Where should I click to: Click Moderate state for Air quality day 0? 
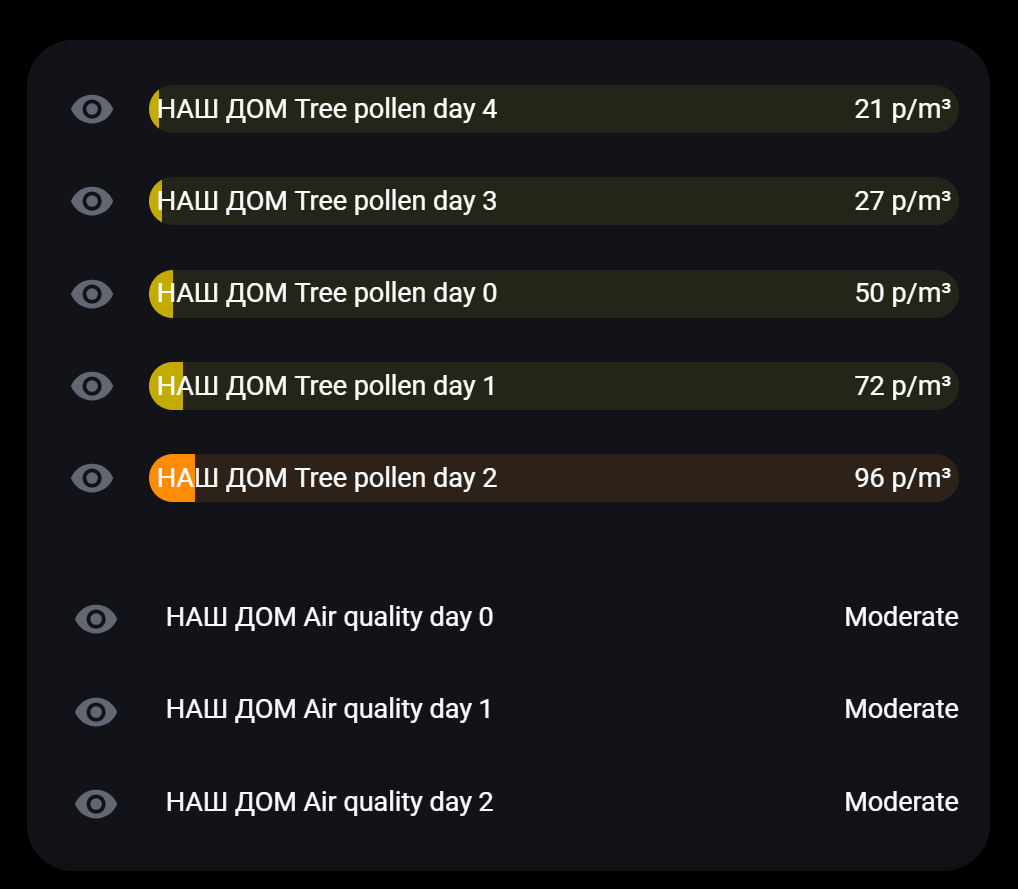901,617
